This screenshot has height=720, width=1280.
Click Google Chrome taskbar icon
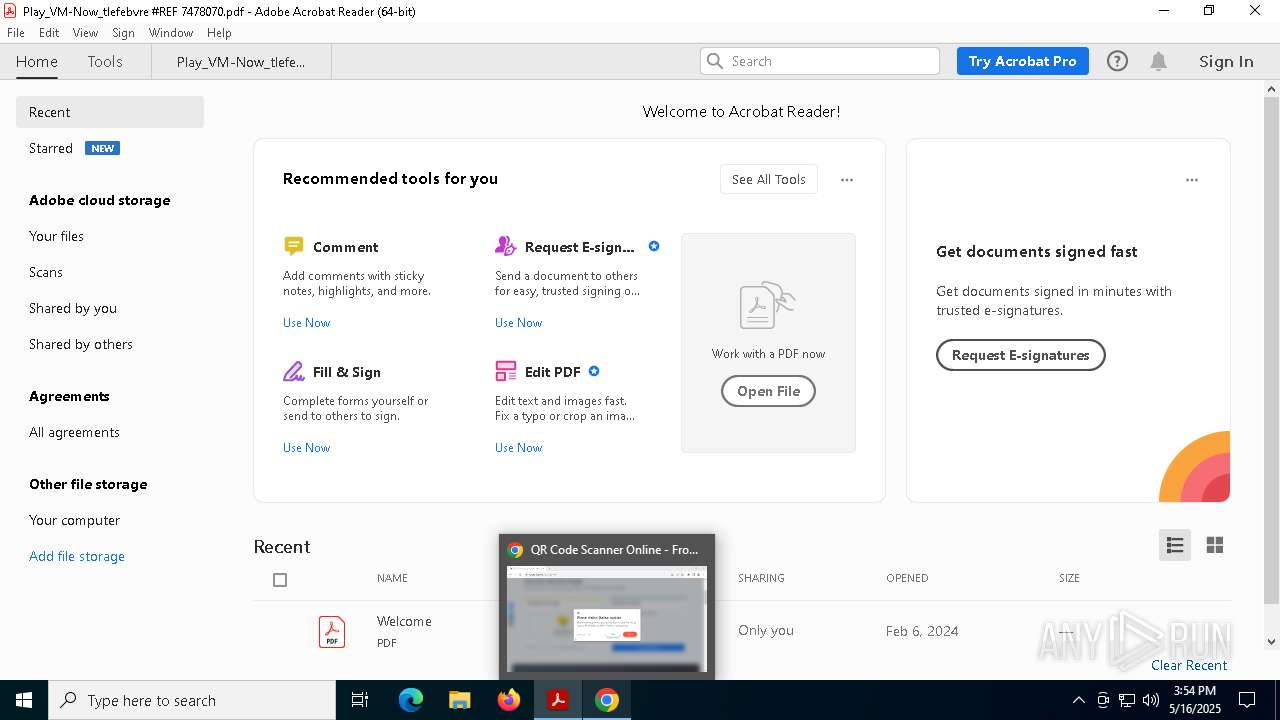tap(606, 700)
